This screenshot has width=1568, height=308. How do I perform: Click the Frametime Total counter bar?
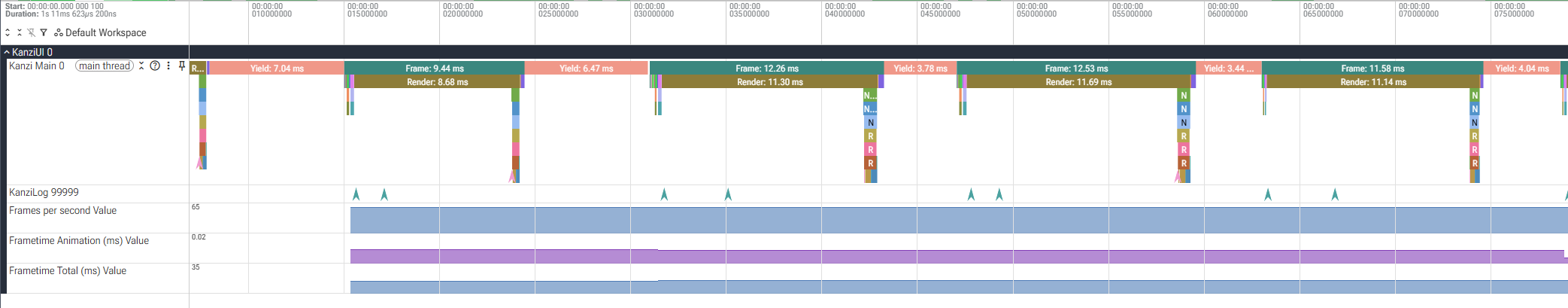[x=959, y=287]
